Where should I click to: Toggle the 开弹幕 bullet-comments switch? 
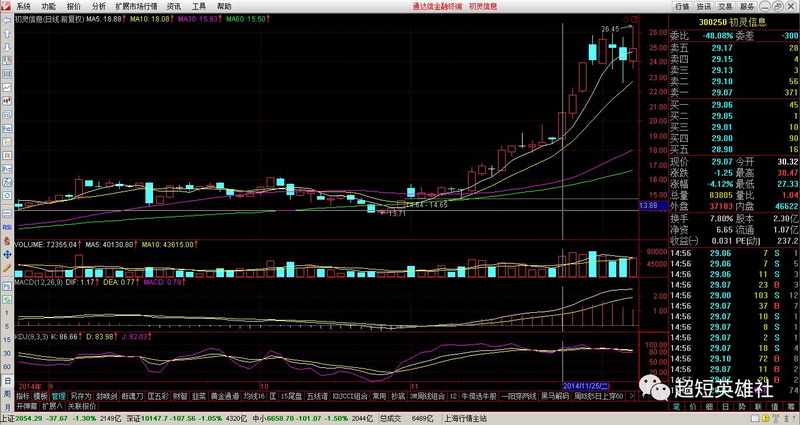pos(25,406)
